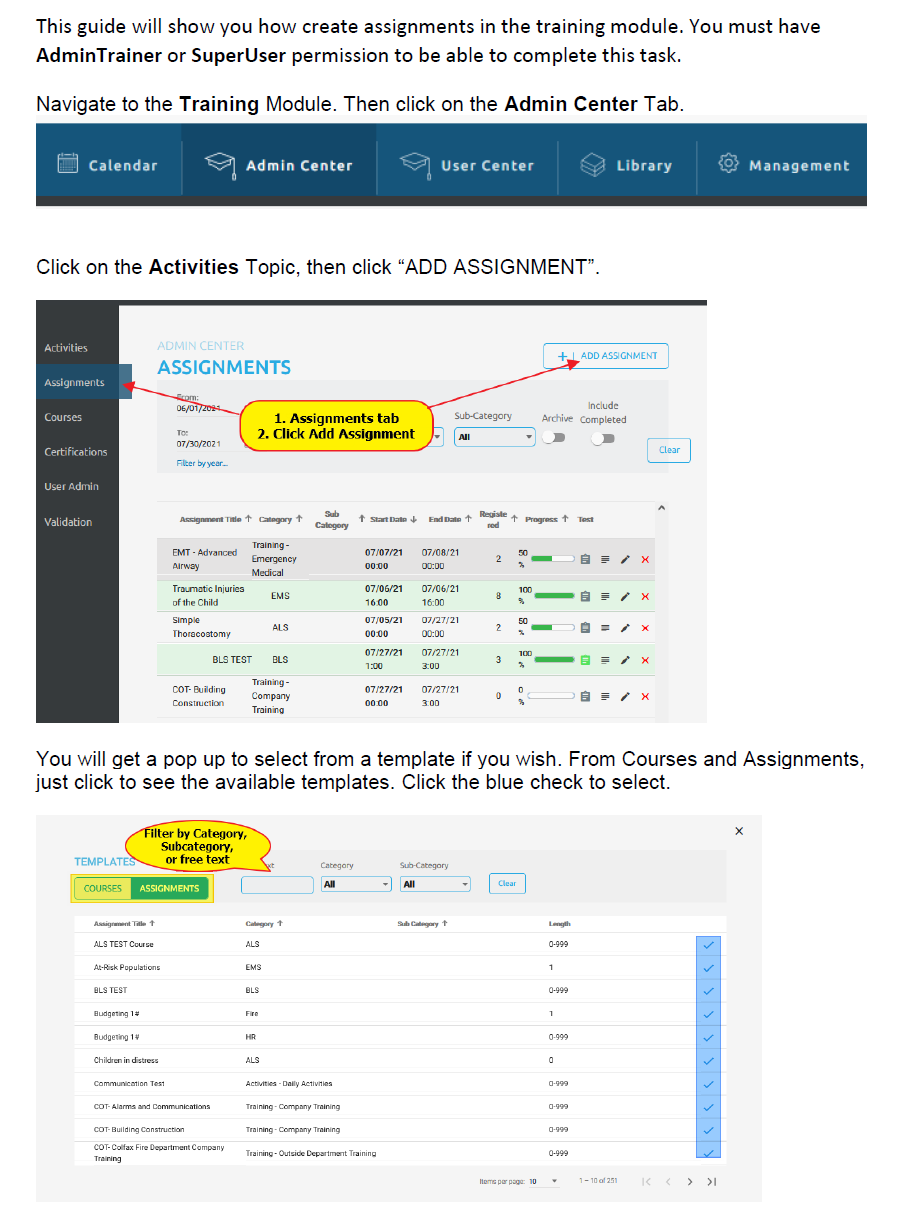Switch templates view to Courses

(103, 888)
